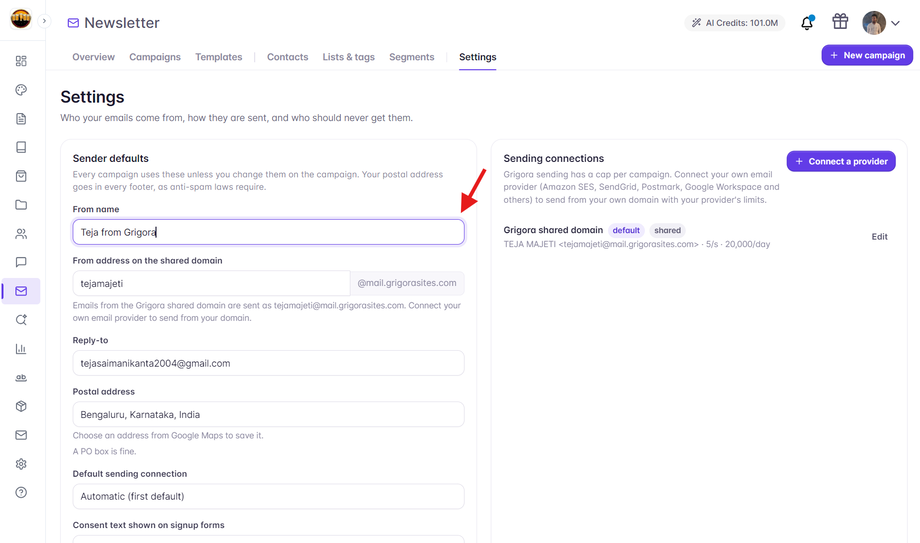Screen dimensions: 920x543
Task: Open the Default sending connection dropdown
Action: (268, 496)
